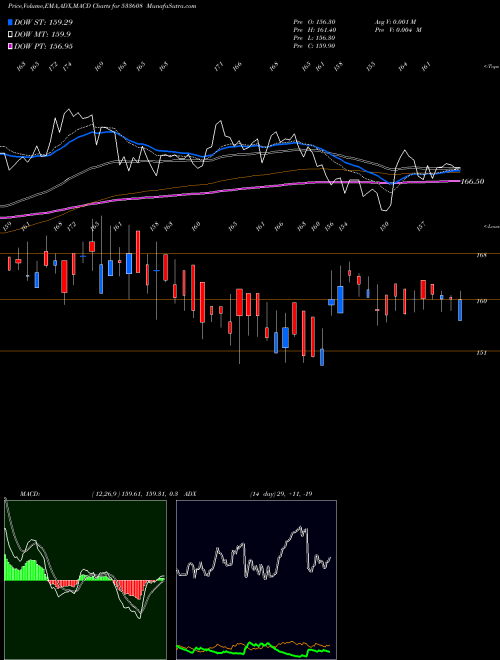Click the 157 low label above candlesticks
Image resolution: width=500 pixels, height=660 pixels.
(x=421, y=226)
